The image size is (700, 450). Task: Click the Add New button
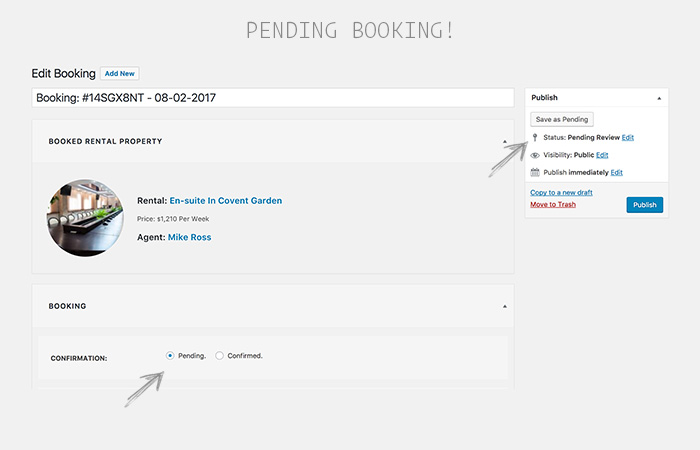pyautogui.click(x=120, y=74)
